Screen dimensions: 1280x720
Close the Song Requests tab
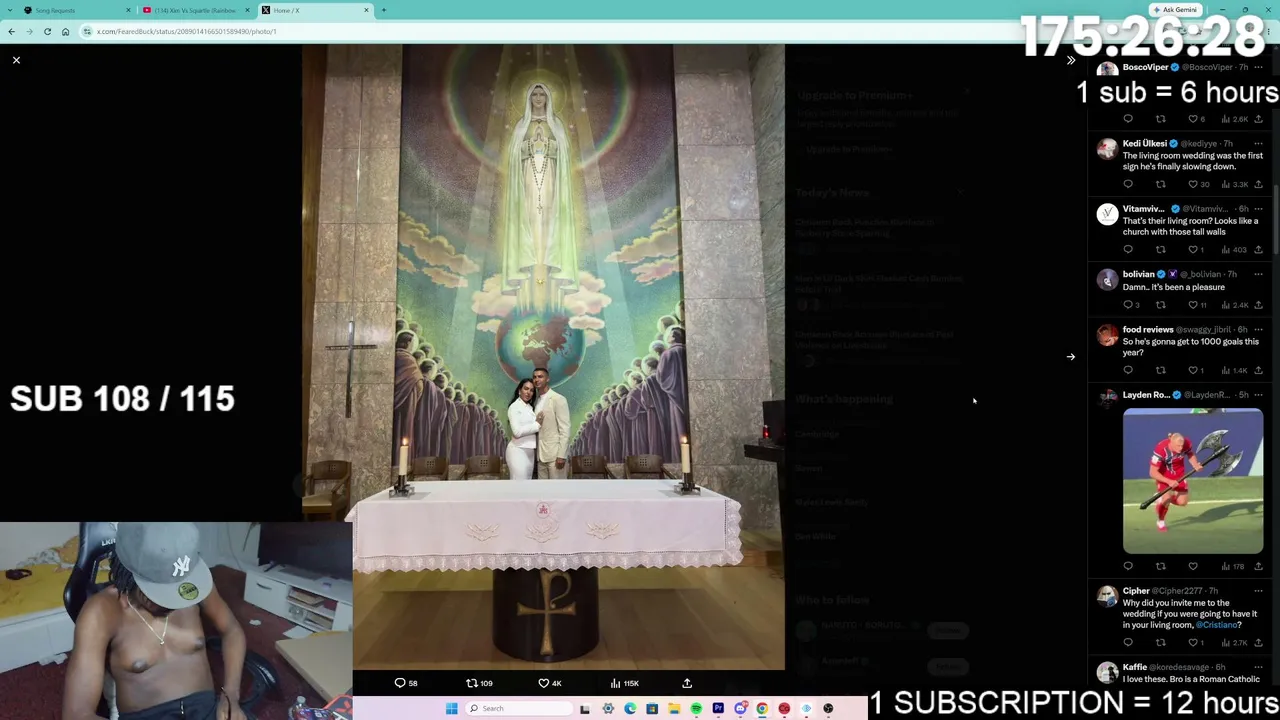[x=128, y=10]
